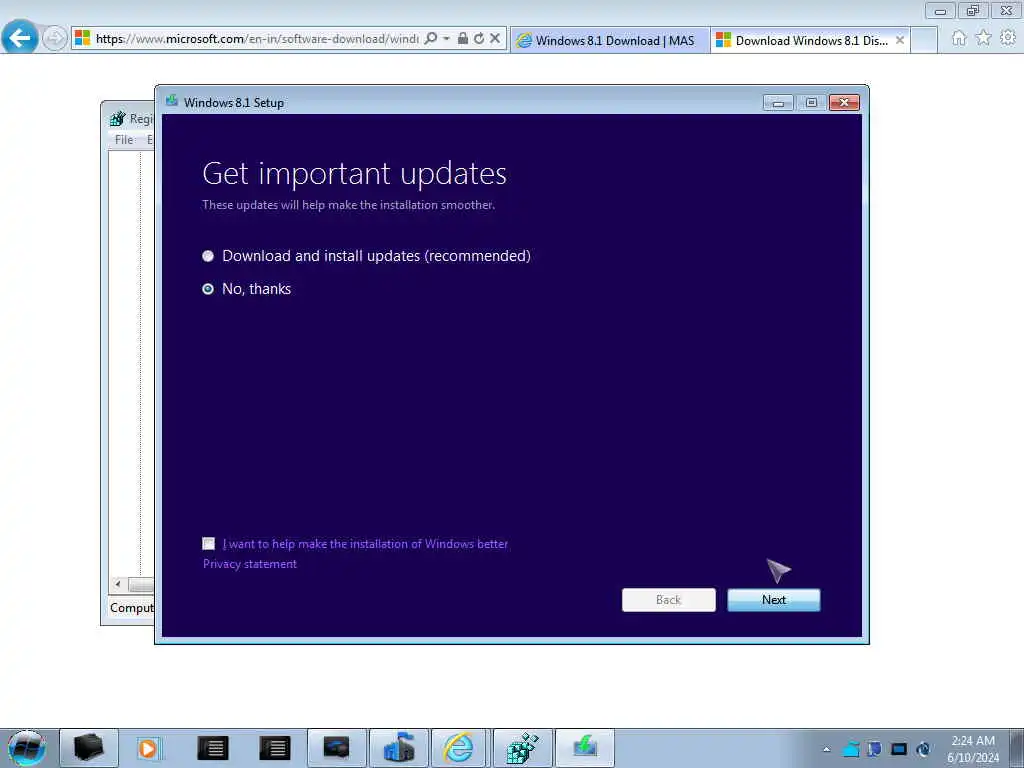The width and height of the screenshot is (1024, 768).
Task: Click the address bar search magnifier
Action: point(431,39)
